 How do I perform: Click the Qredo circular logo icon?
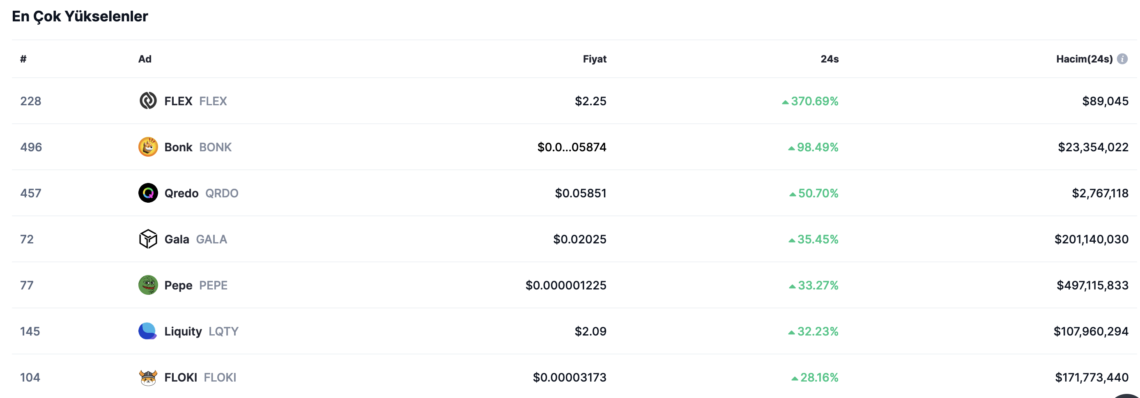pos(148,193)
